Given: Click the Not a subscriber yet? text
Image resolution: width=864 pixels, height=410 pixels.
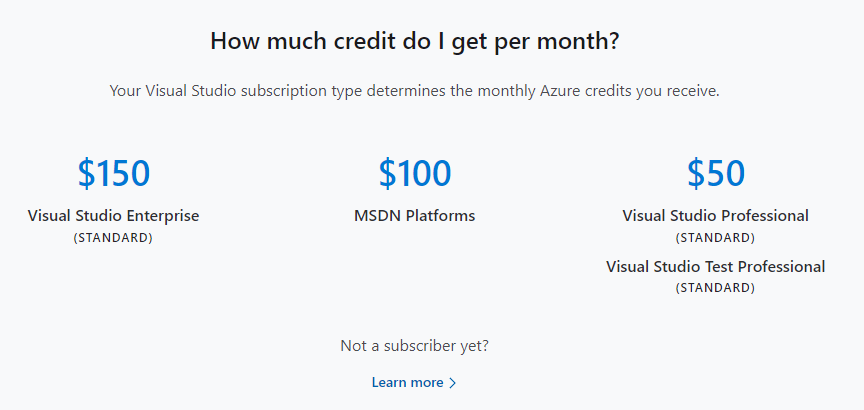Looking at the screenshot, I should pos(414,346).
